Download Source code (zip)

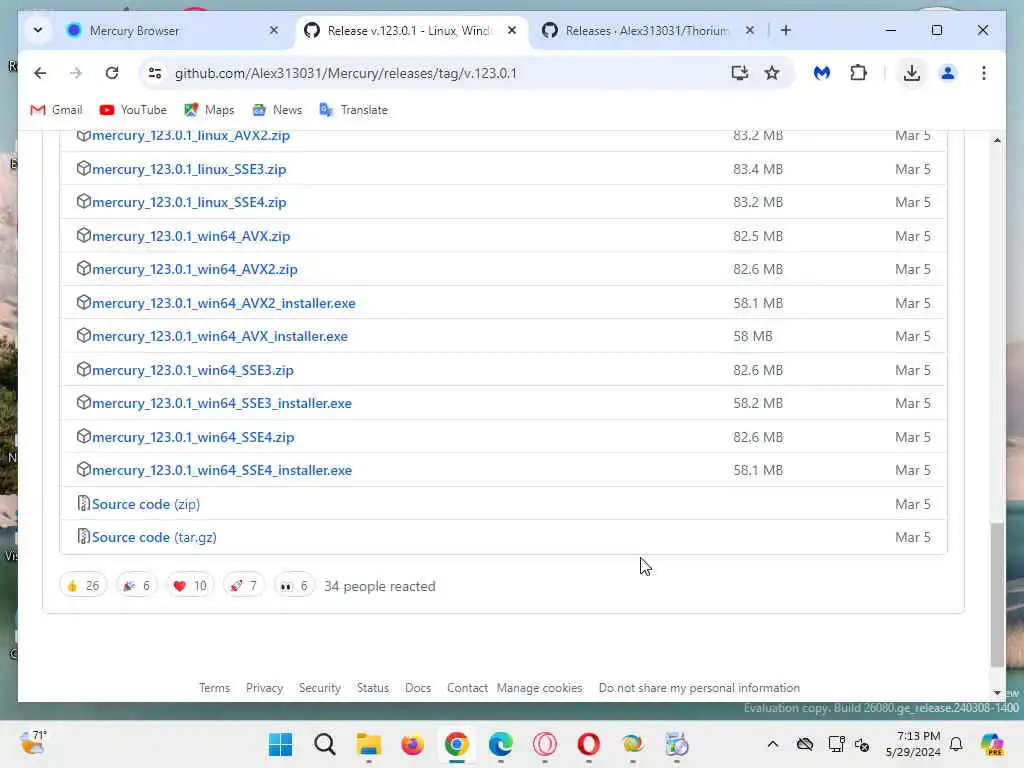click(146, 504)
